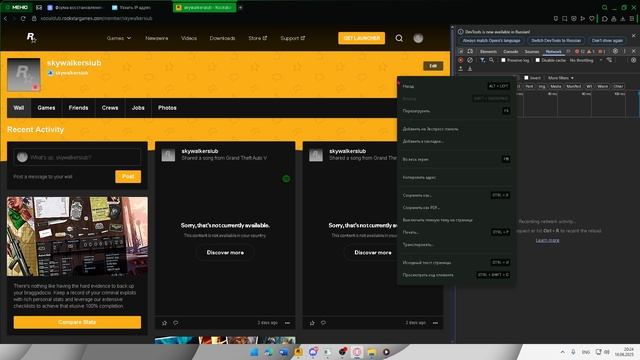Switch to the Elements tab in DevTools
Viewport: 640px width, 360px height.
(488, 51)
